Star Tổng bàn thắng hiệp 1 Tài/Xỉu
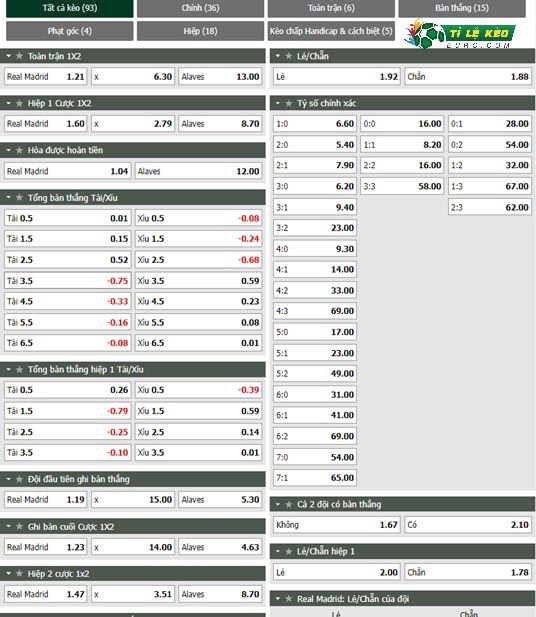This screenshot has width=536, height=617. tap(19, 369)
